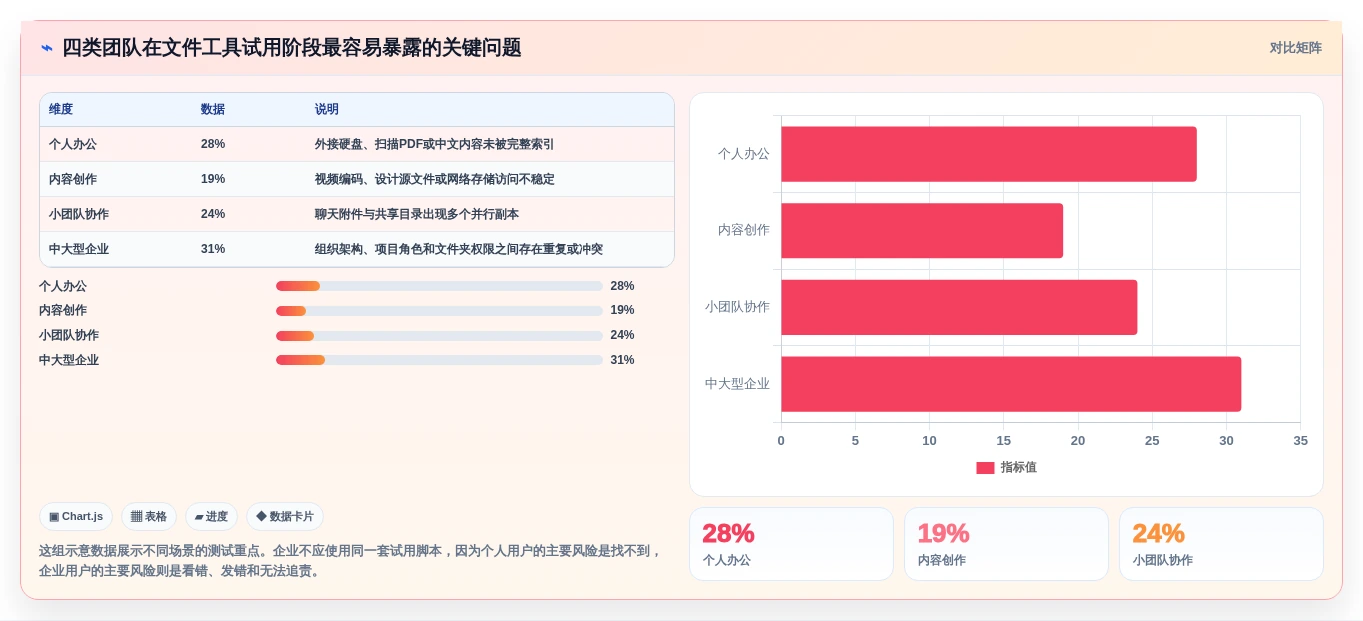Click the 个人办公 chart axis label

[743, 154]
